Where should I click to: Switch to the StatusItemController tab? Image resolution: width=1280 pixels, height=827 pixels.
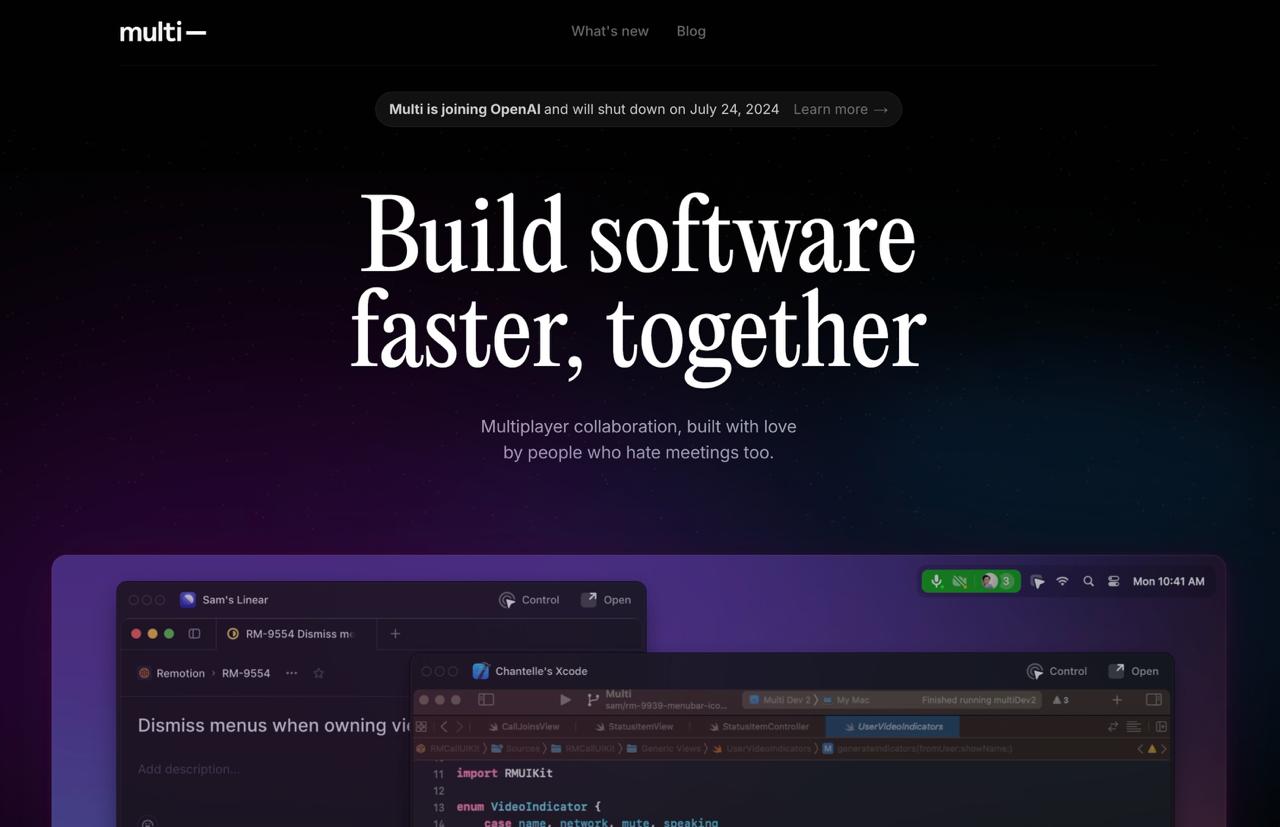[758, 727]
